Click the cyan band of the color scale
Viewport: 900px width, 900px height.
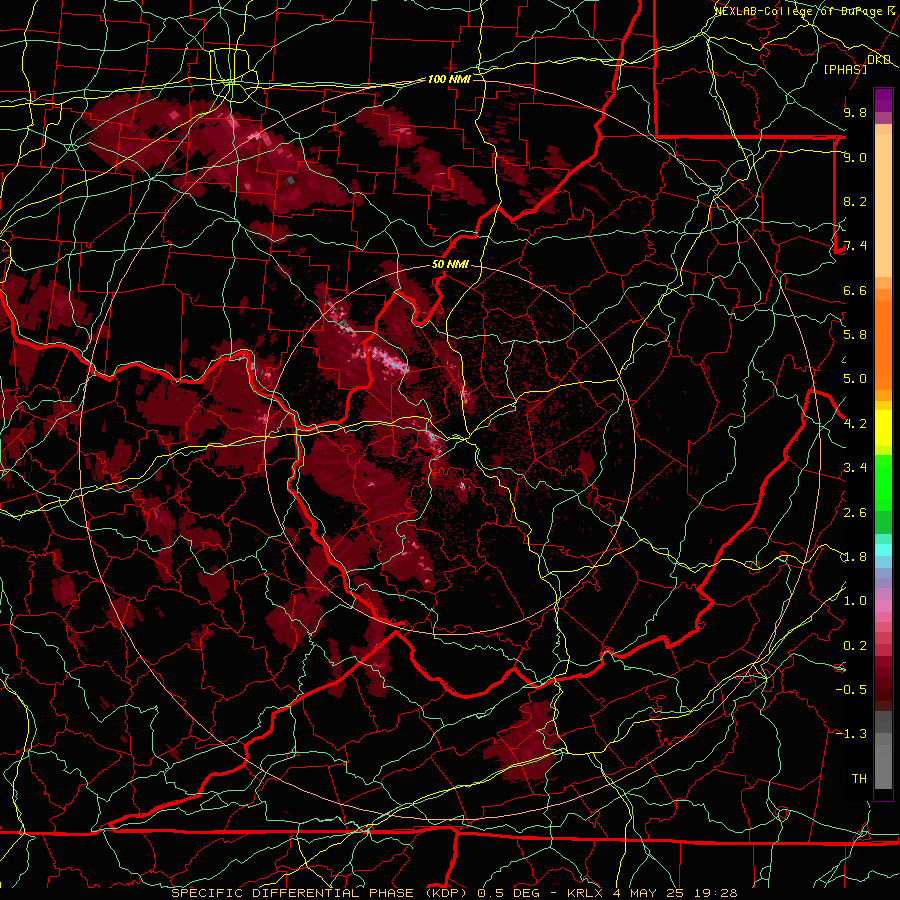click(x=883, y=550)
